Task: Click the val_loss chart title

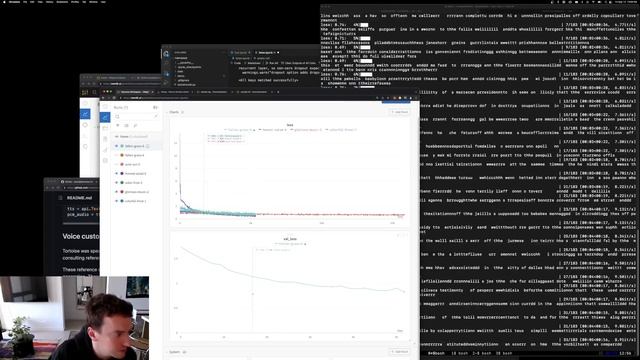Action: [290, 239]
